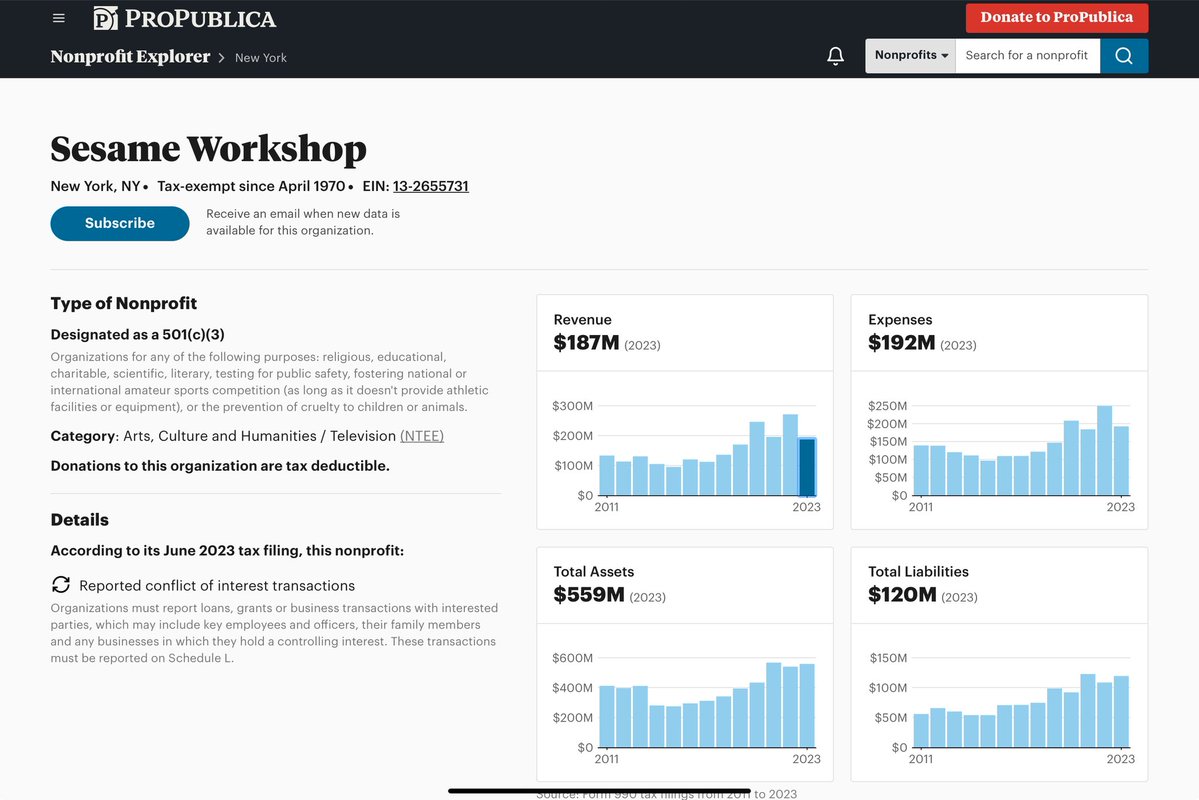Click 'Reported conflict of interest transactions' text
Screen dimensions: 1199x800
point(217,586)
